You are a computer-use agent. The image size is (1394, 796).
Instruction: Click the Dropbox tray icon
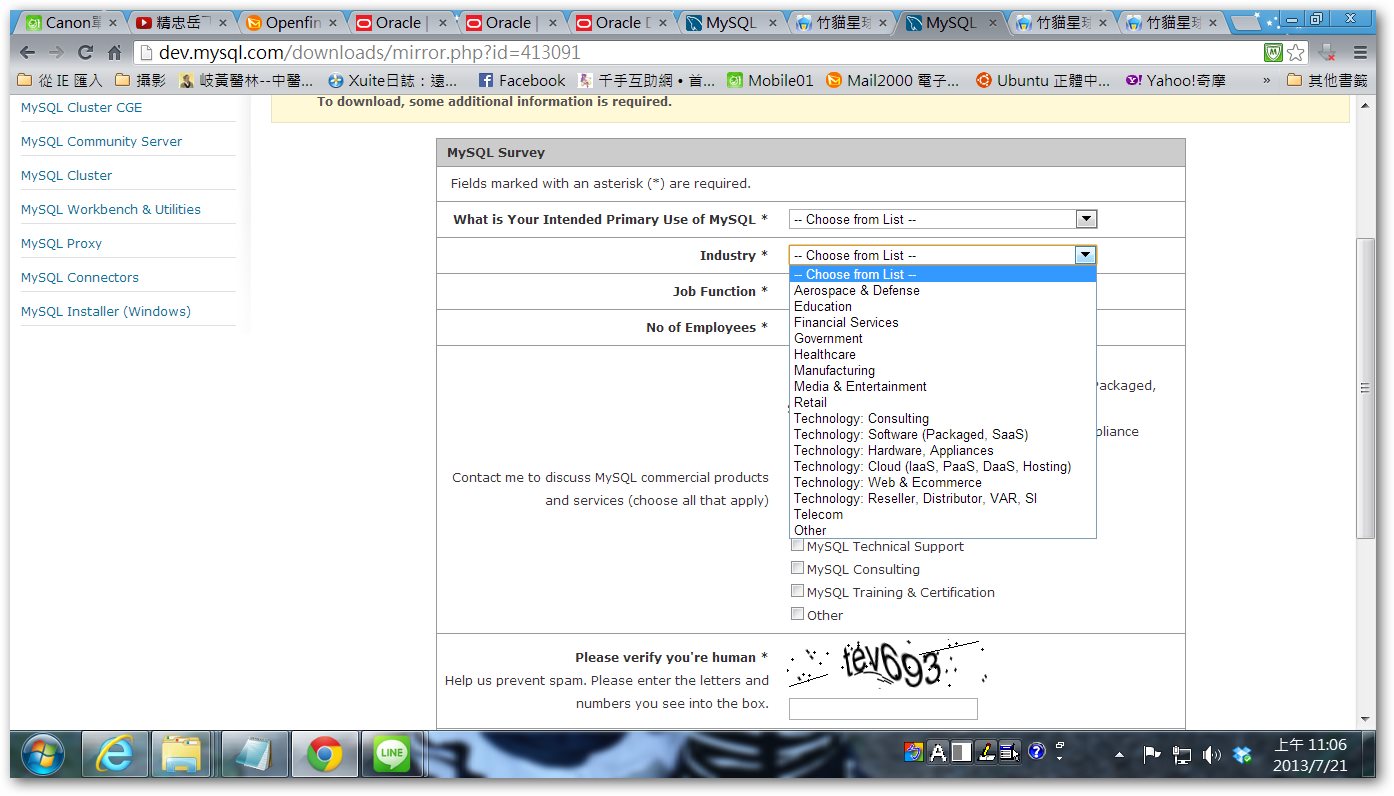click(1242, 755)
